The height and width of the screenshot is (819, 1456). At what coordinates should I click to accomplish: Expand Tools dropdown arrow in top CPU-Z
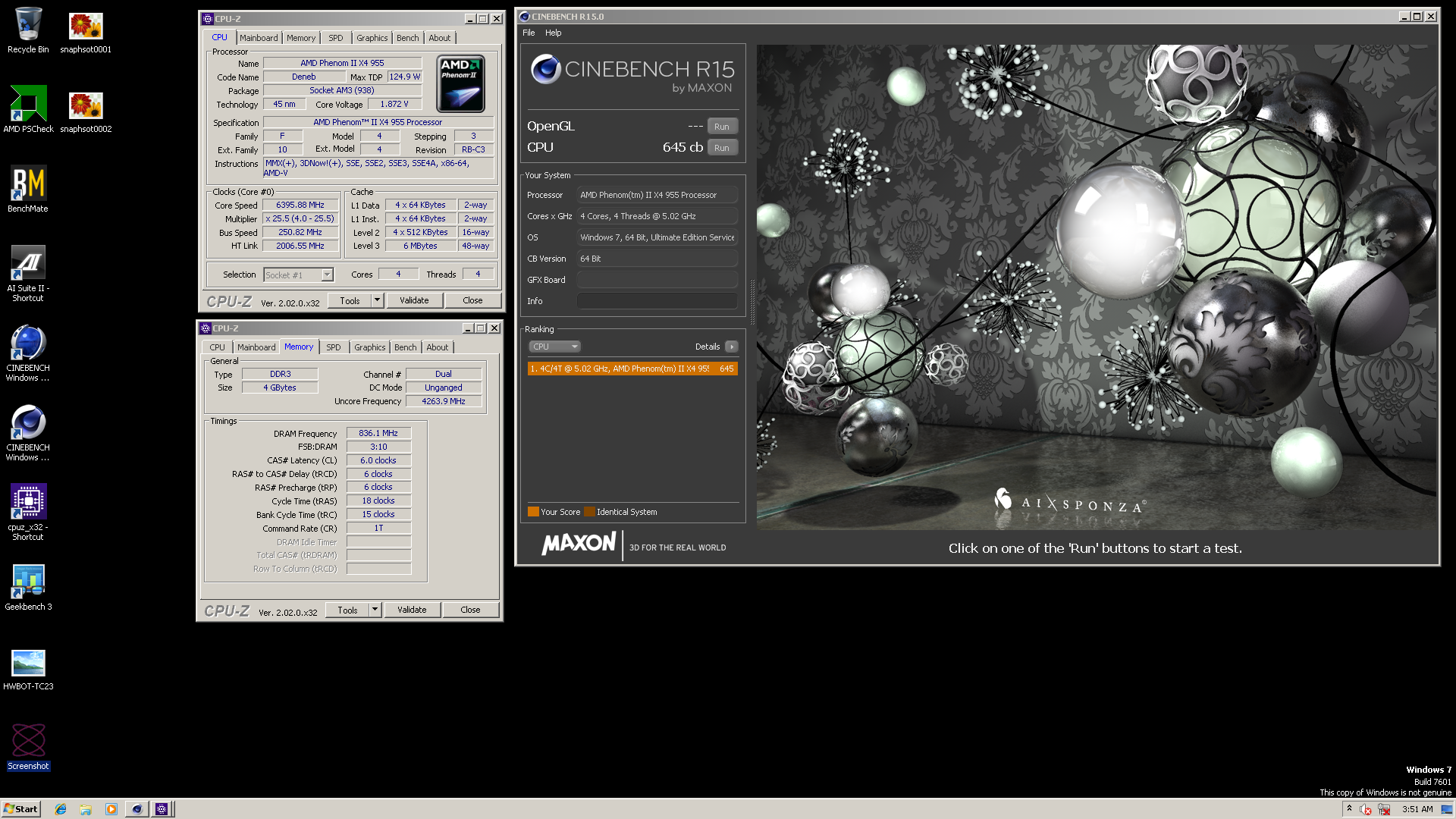[x=377, y=300]
